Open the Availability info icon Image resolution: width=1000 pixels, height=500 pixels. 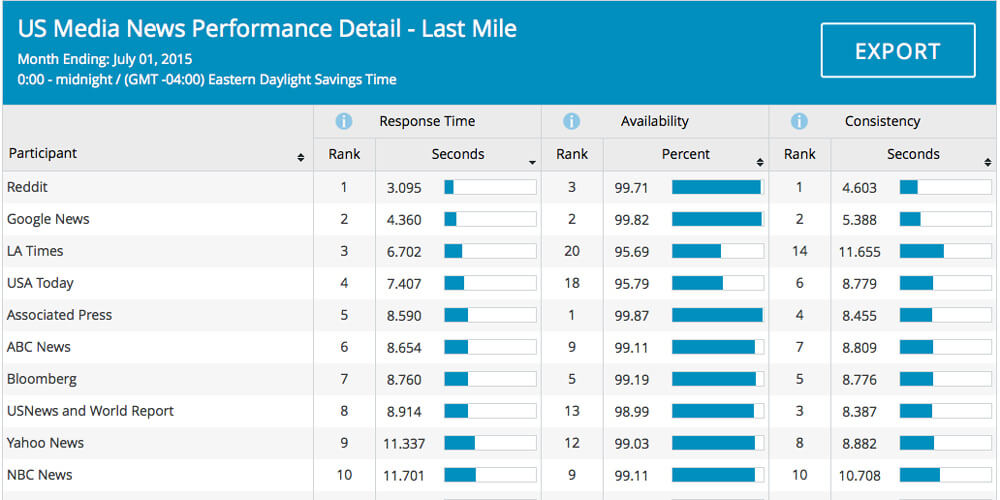[571, 121]
